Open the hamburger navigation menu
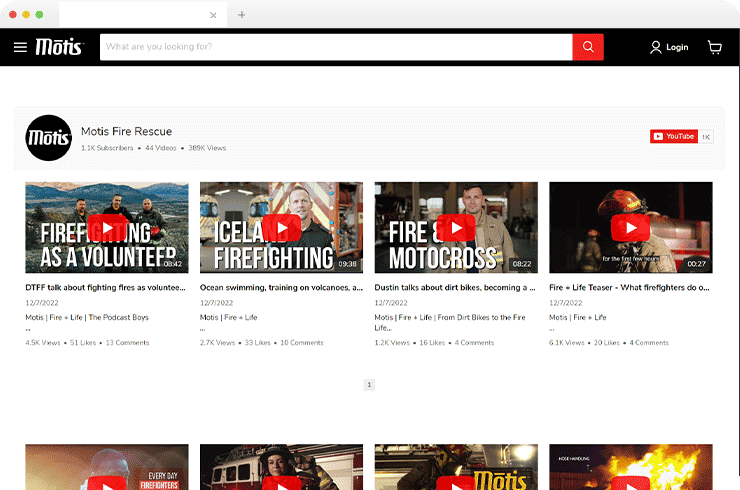The height and width of the screenshot is (490, 740). [x=20, y=47]
